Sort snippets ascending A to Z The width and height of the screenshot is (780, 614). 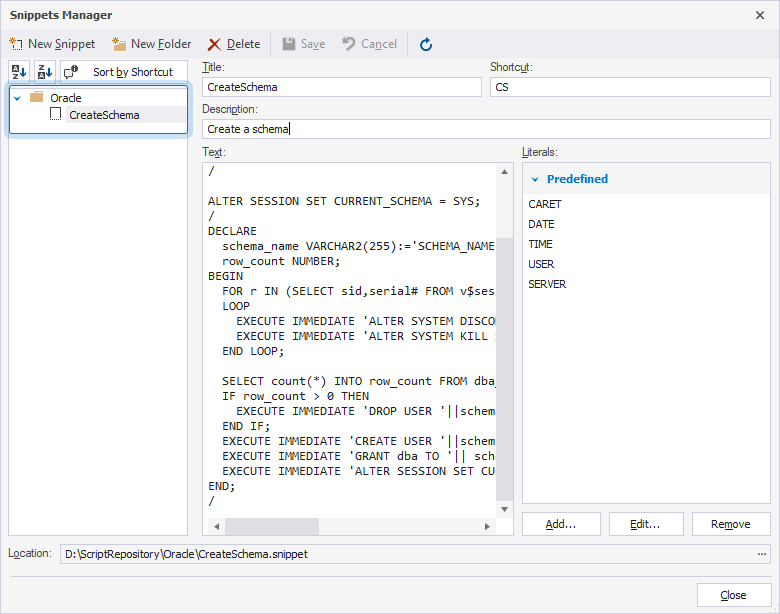[x=19, y=72]
